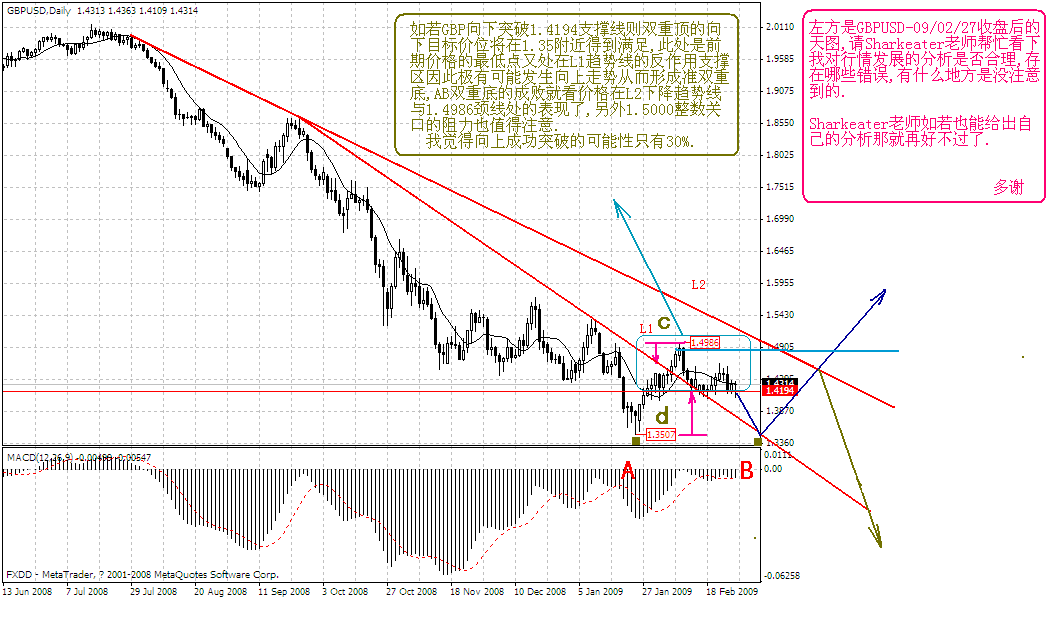Click the black 1.4314 current price tag
Viewport: 1049px width, 629px height.
(779, 382)
